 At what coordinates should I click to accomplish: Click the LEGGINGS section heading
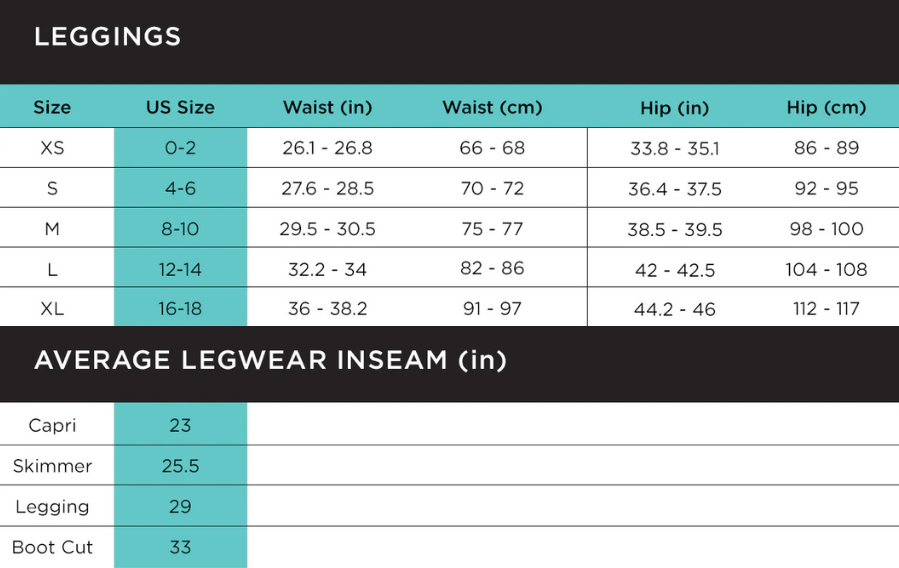[x=107, y=38]
